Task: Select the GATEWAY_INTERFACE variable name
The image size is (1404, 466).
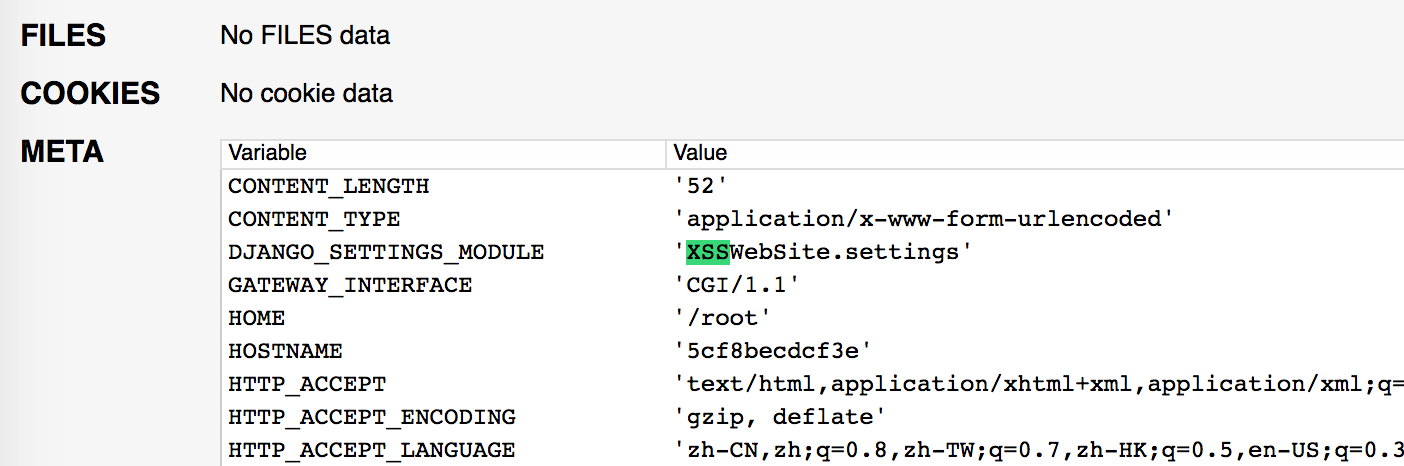Action: point(350,285)
